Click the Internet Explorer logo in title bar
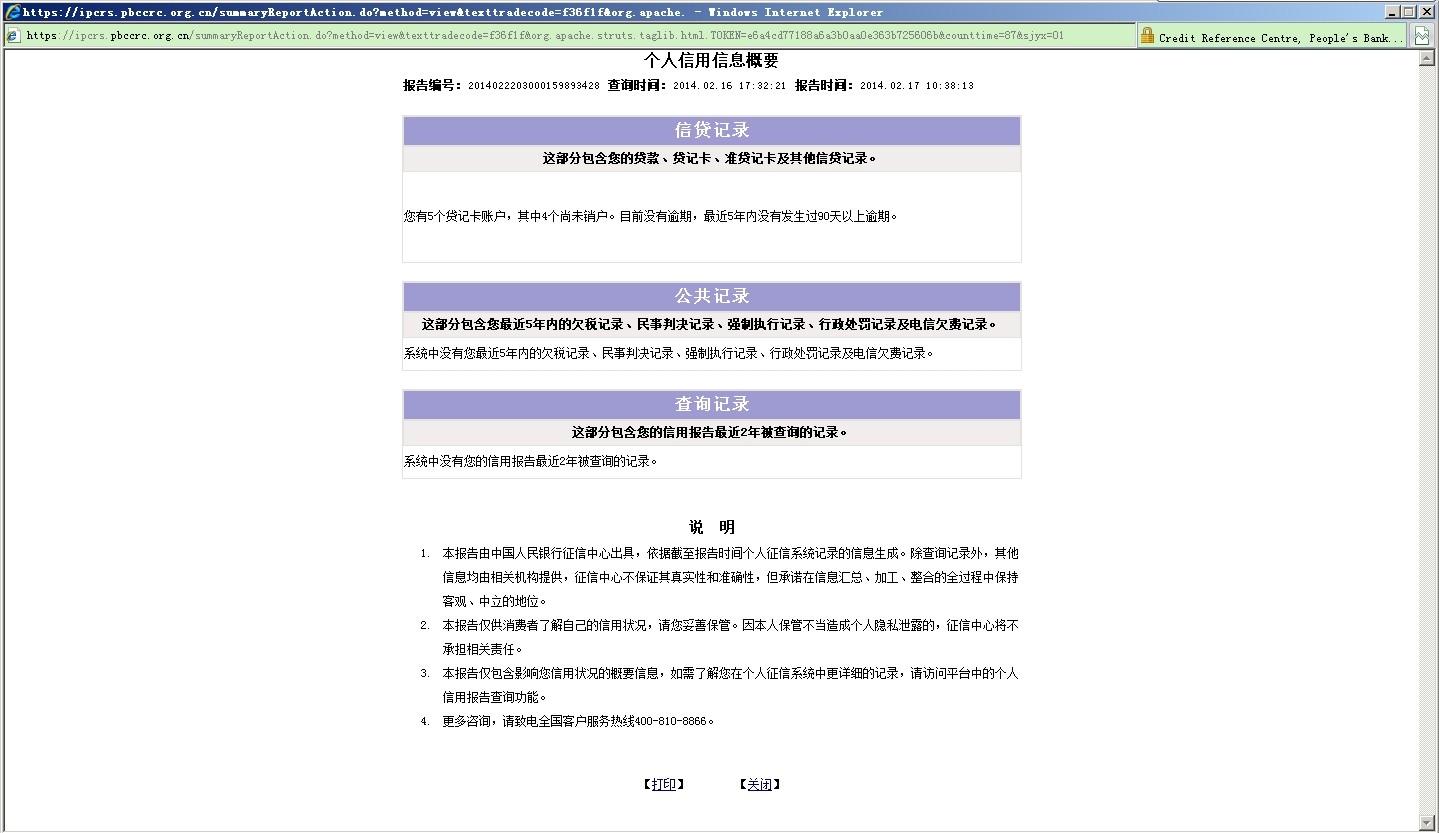Image resolution: width=1439 pixels, height=833 pixels. coord(12,12)
